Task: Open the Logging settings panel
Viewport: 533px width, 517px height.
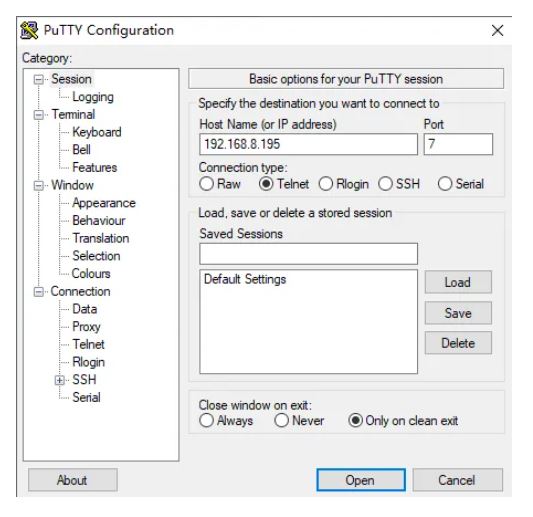Action: coord(93,97)
